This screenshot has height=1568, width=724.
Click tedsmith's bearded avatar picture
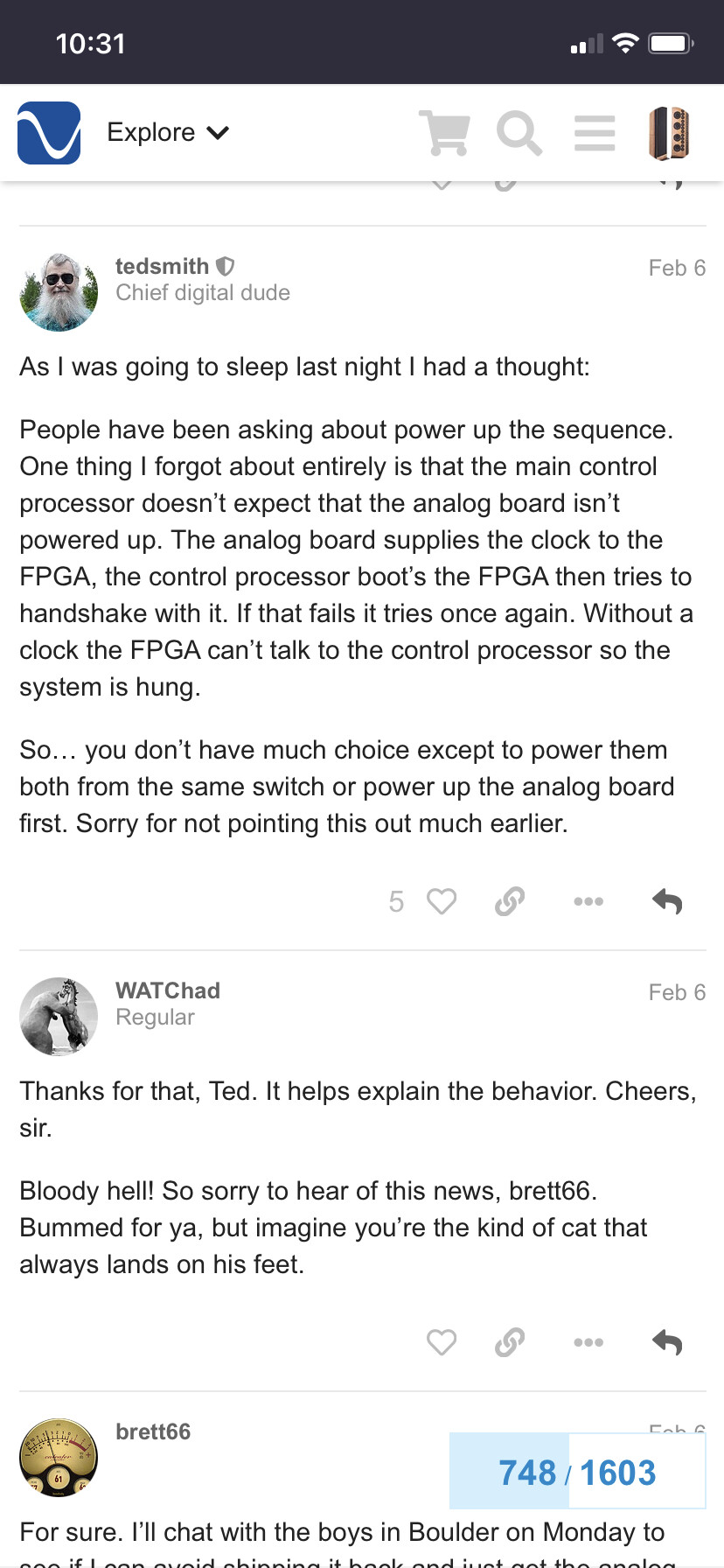coord(59,292)
